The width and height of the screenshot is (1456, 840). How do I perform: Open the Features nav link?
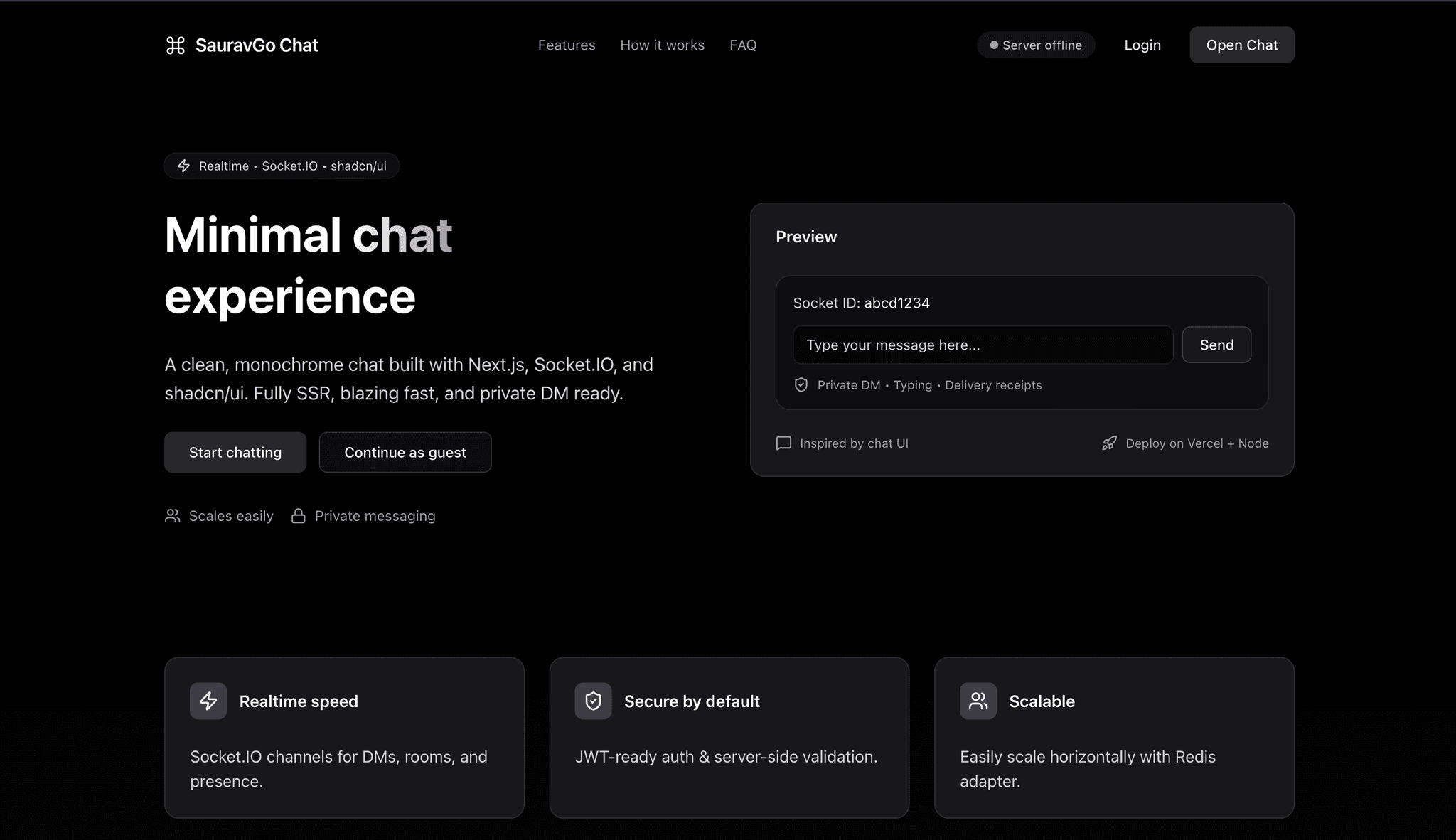(567, 45)
